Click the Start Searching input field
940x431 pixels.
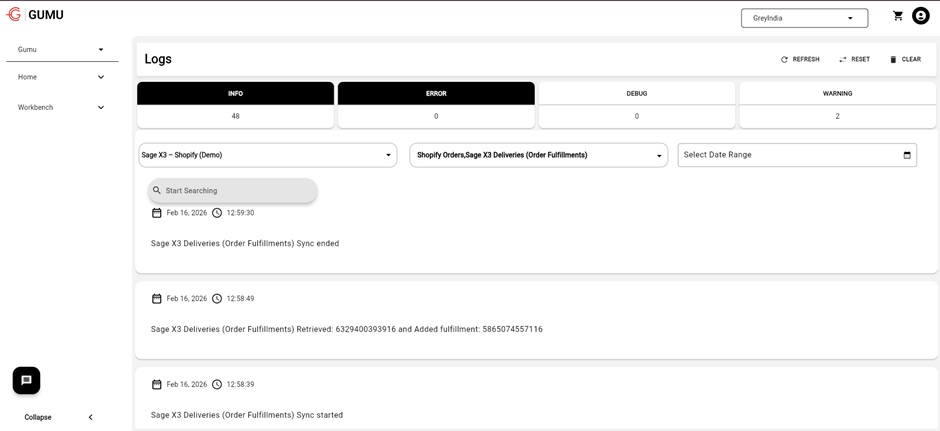coord(235,190)
